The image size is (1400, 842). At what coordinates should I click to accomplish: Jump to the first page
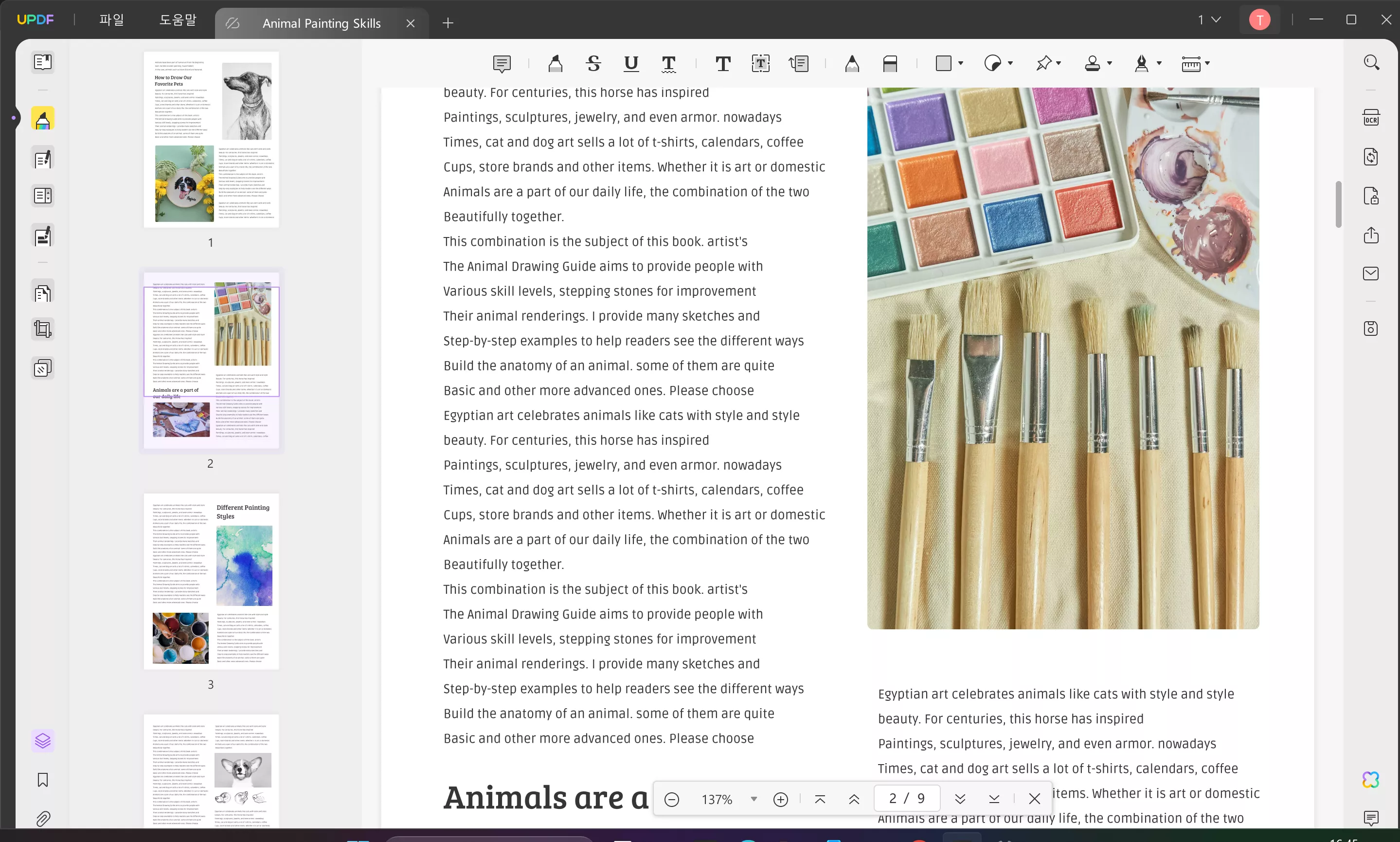(x=820, y=799)
